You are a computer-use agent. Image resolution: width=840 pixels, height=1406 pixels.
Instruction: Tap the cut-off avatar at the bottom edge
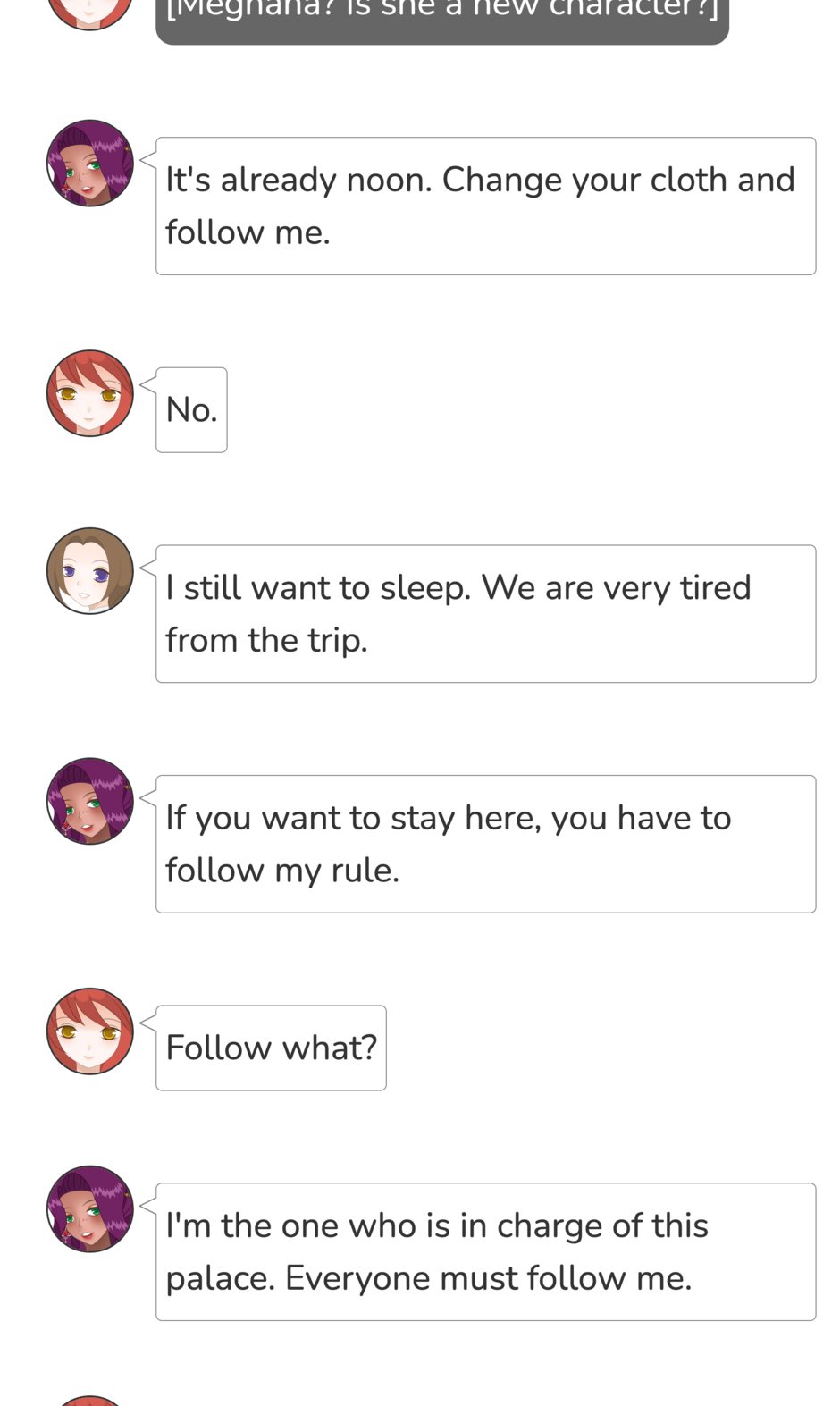89,1400
